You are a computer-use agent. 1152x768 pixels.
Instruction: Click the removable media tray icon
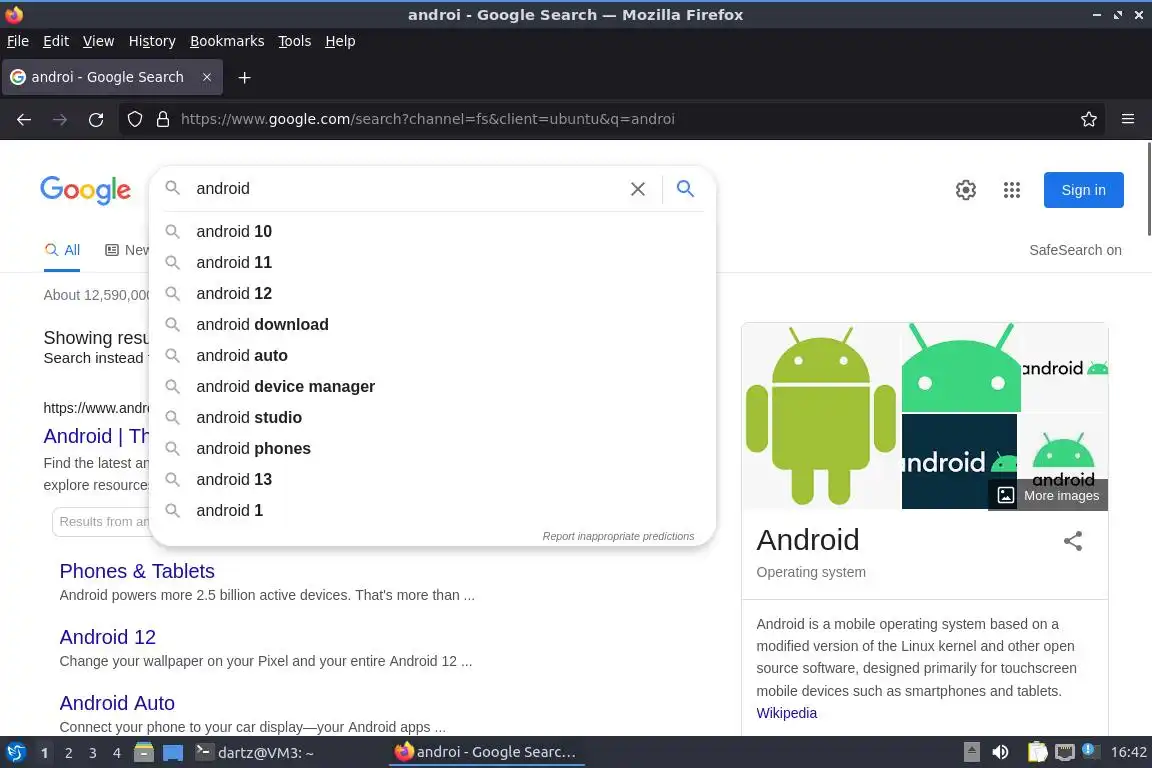tap(971, 752)
